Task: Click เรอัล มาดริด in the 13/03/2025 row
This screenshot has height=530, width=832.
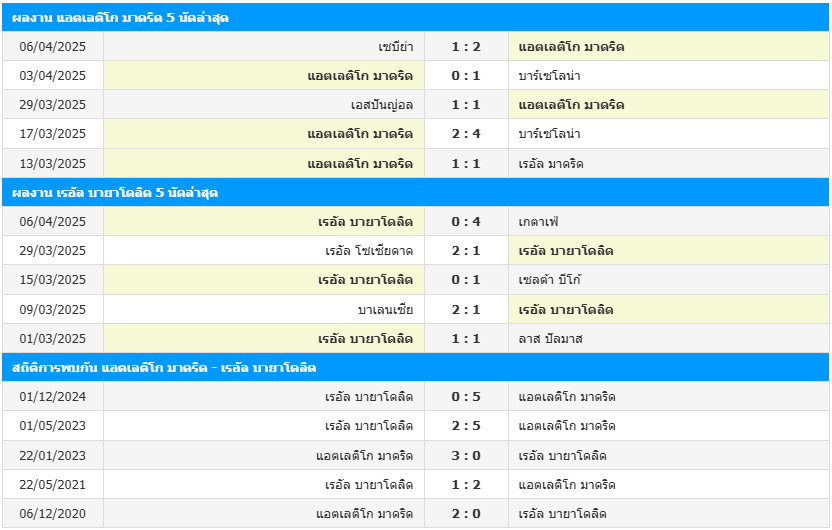Action: (x=551, y=163)
